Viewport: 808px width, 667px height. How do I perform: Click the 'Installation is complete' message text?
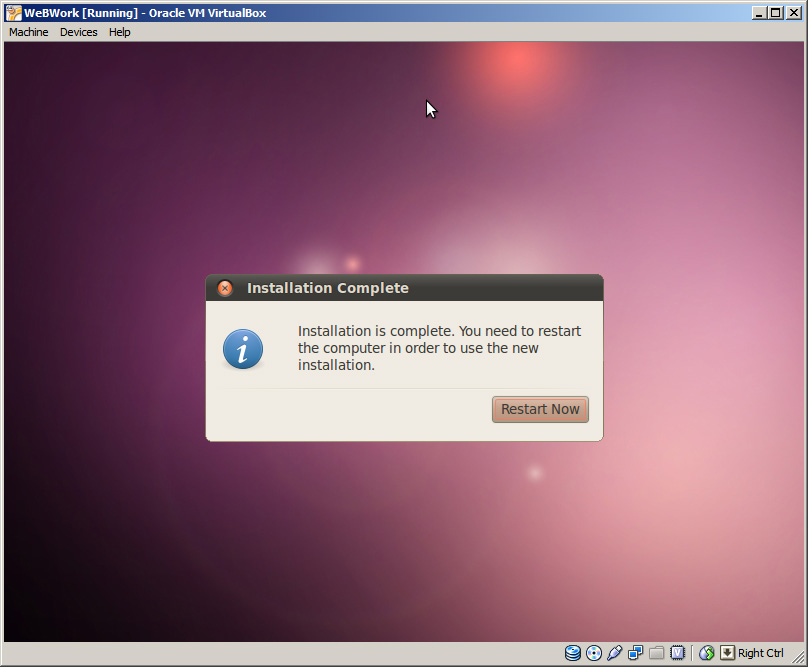point(439,348)
